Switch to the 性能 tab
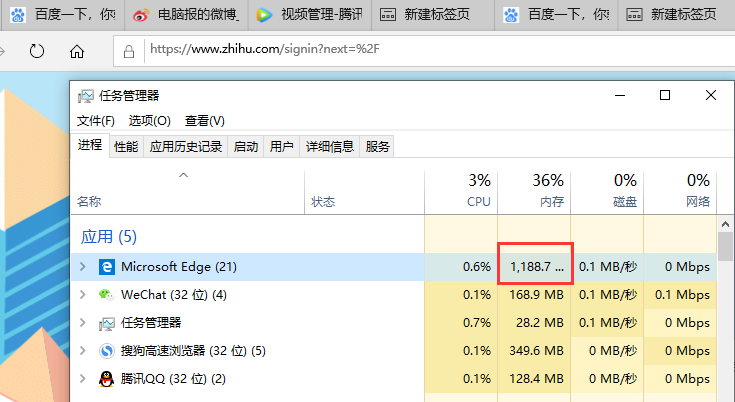Viewport: 735px width, 402px height. (126, 147)
